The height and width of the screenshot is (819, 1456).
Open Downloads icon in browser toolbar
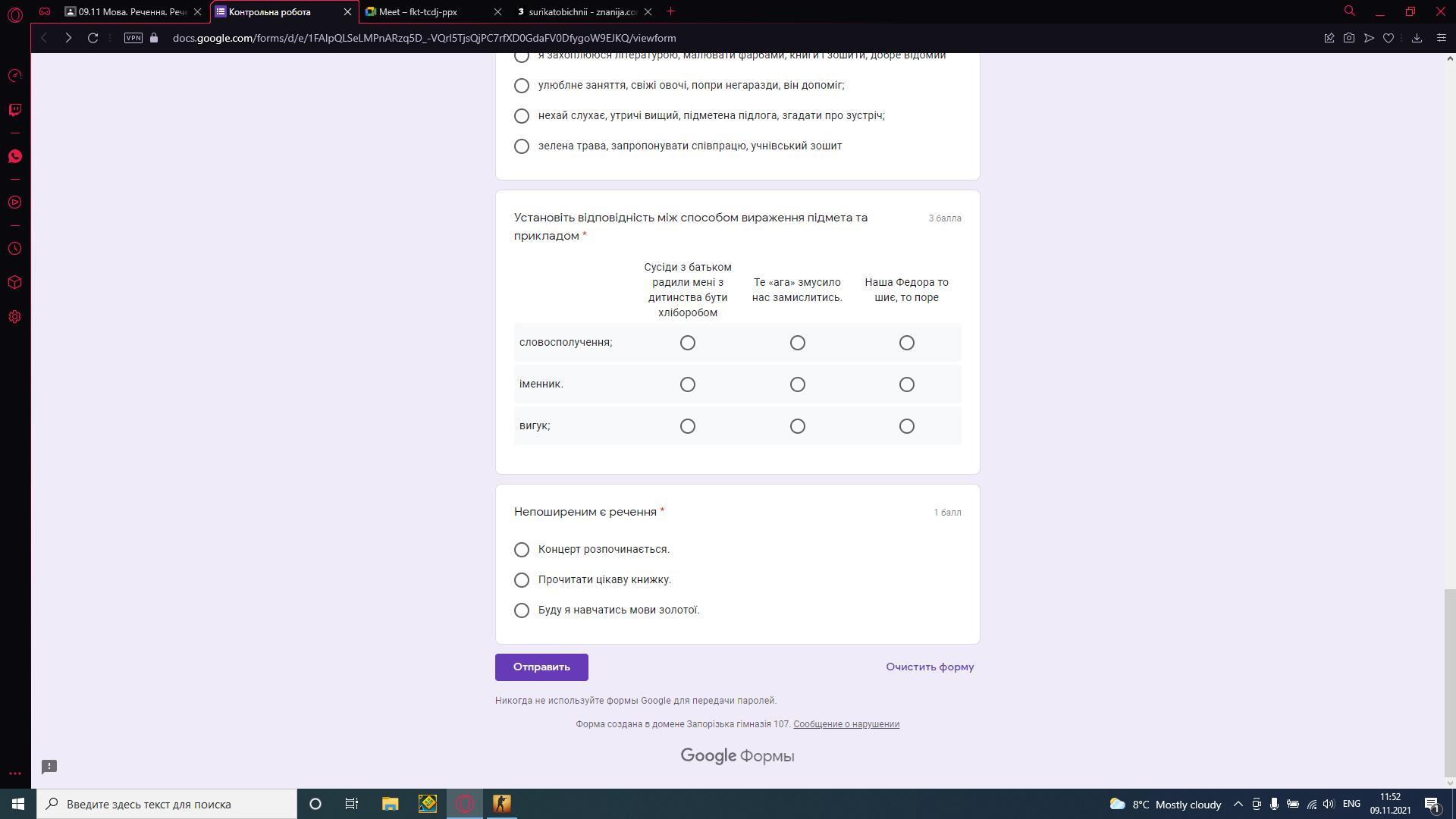1416,38
